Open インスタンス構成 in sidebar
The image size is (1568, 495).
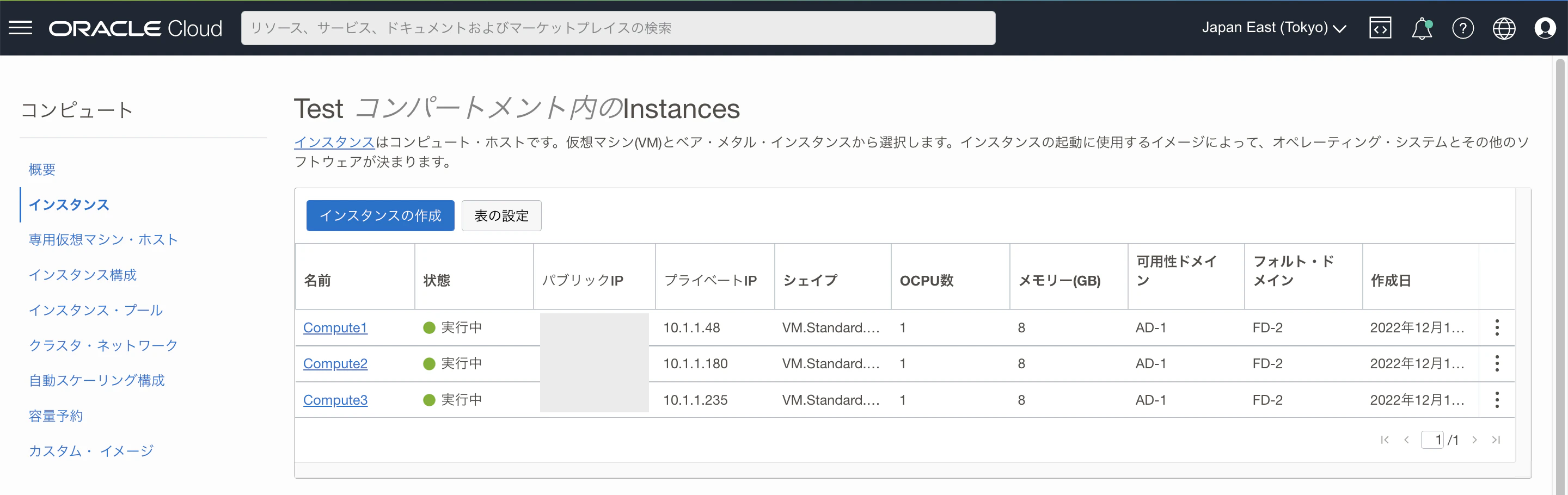pyautogui.click(x=83, y=275)
